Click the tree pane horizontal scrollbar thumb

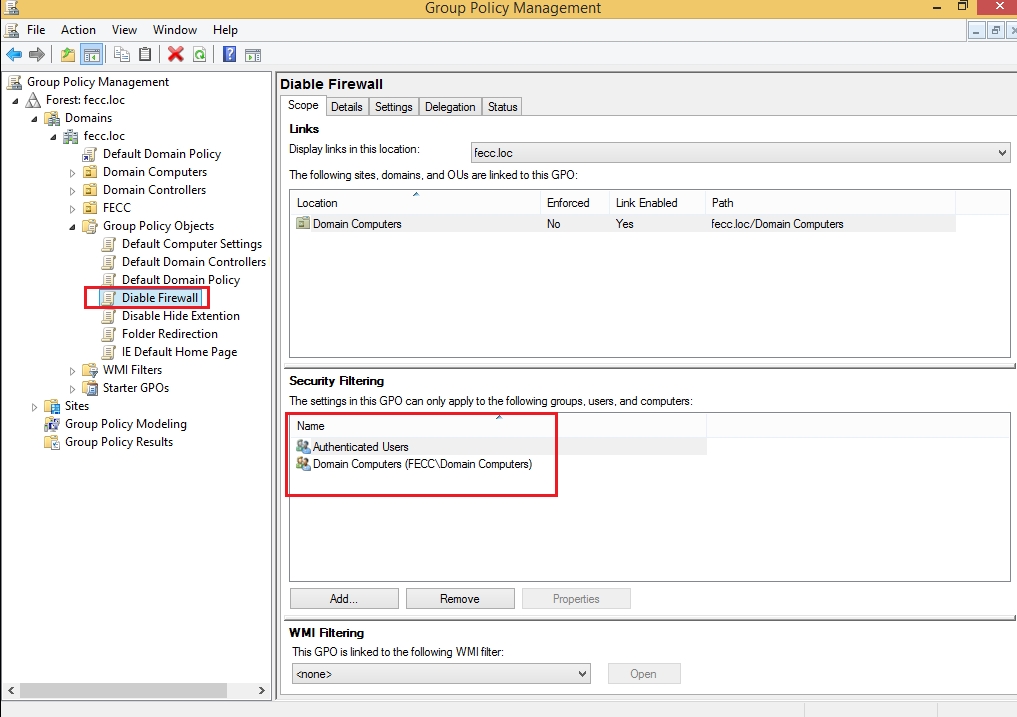pos(123,690)
